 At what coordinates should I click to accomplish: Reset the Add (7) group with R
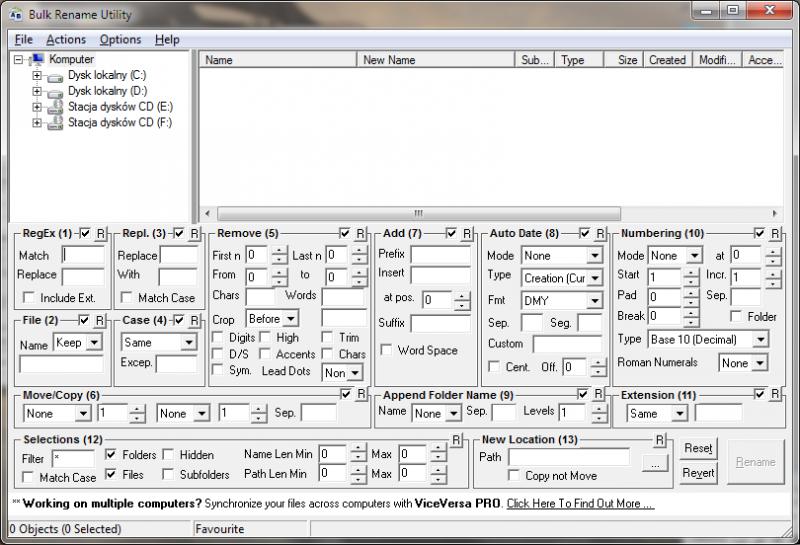point(466,234)
